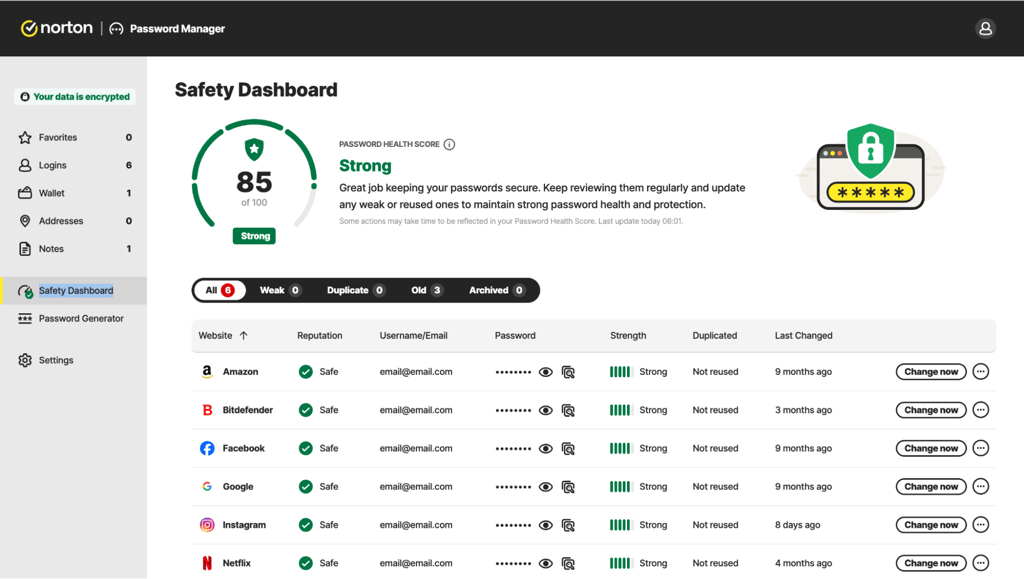Click the Password Manager chat-bubble icon in header
Screen dimensions: 1024x579
coord(116,29)
